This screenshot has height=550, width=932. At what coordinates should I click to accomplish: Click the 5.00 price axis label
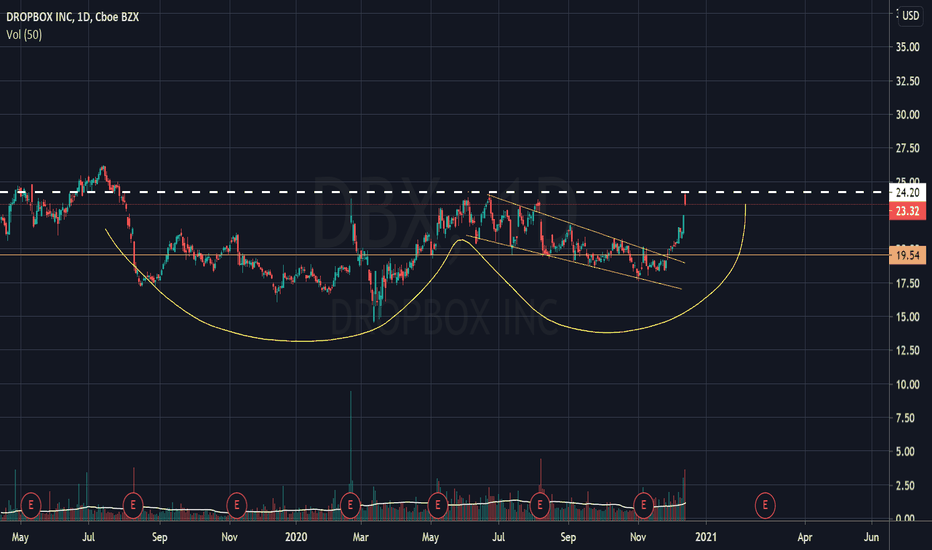pos(907,452)
